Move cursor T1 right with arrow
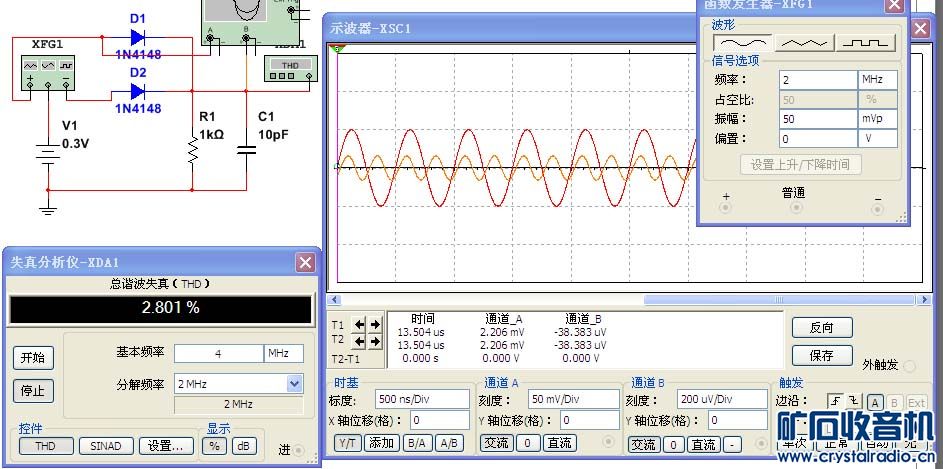Screen dimensions: 943x469 [x=375, y=324]
